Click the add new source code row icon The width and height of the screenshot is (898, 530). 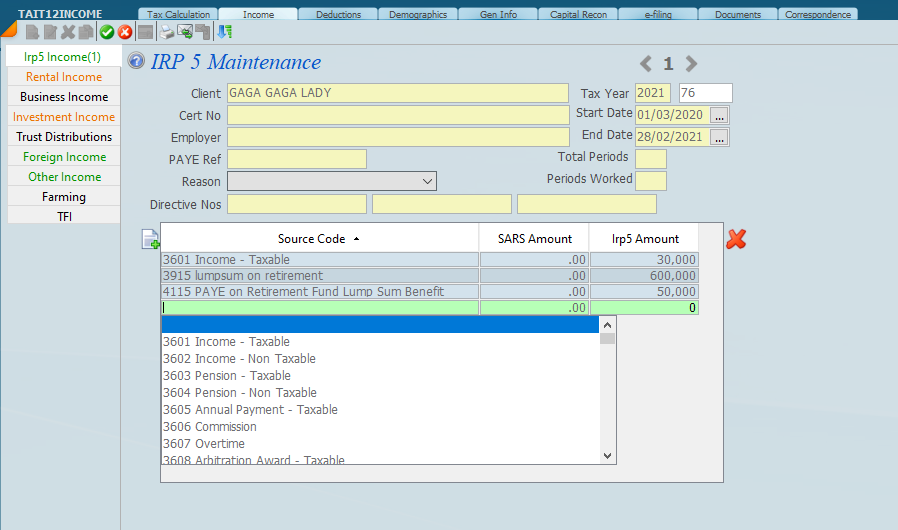150,239
